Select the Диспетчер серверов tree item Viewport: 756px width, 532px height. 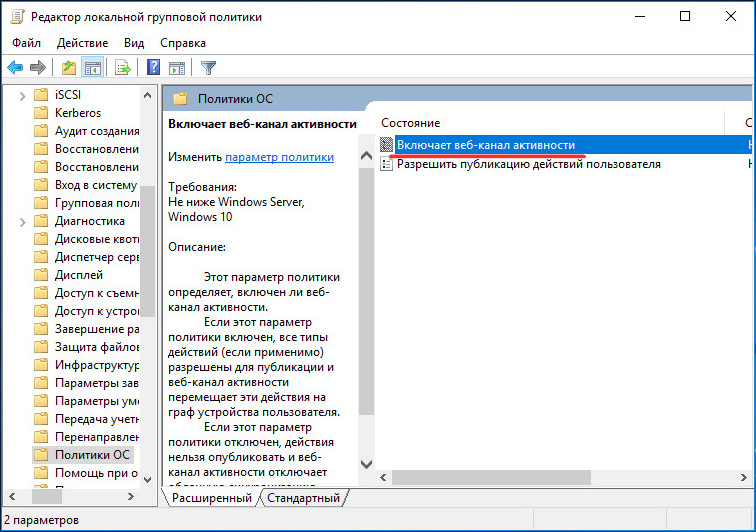pyautogui.click(x=97, y=257)
